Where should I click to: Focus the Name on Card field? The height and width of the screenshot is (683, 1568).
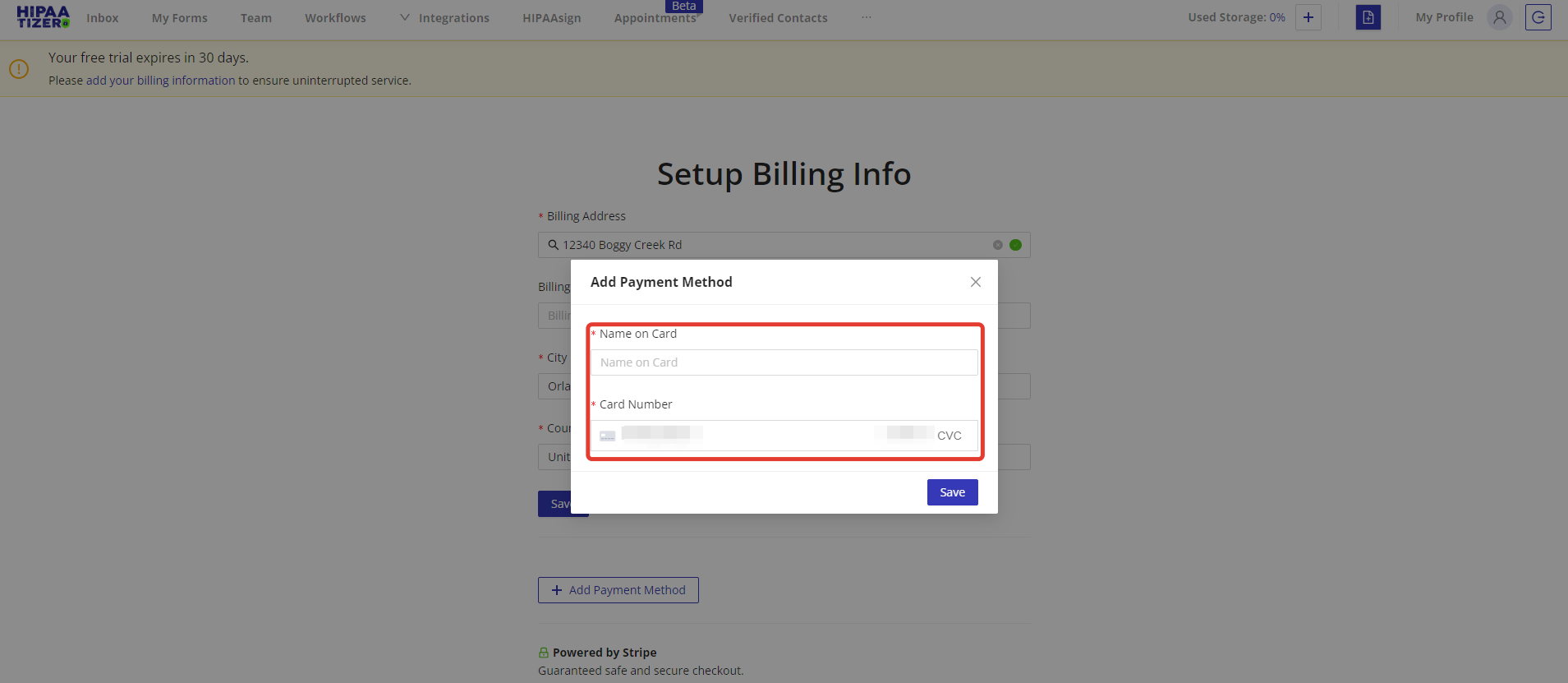point(784,362)
